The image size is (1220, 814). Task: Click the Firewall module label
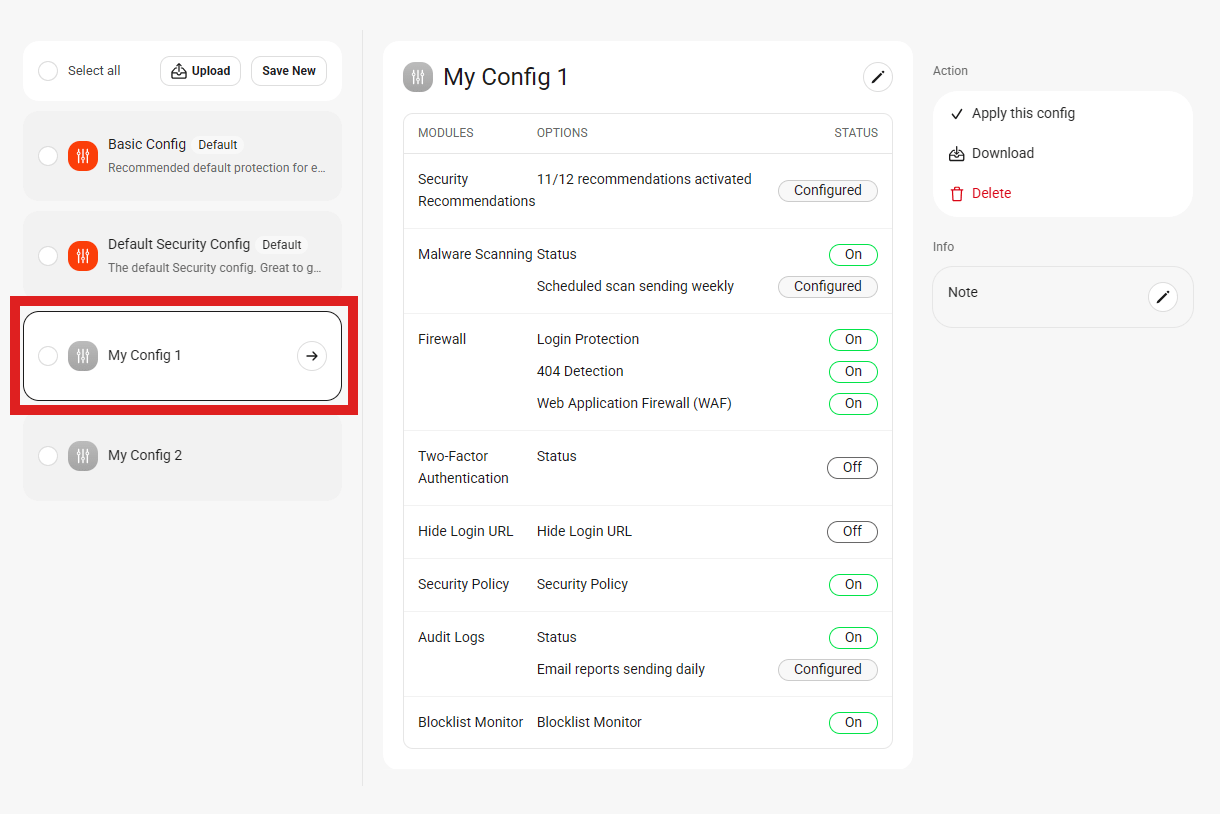pyautogui.click(x=442, y=339)
